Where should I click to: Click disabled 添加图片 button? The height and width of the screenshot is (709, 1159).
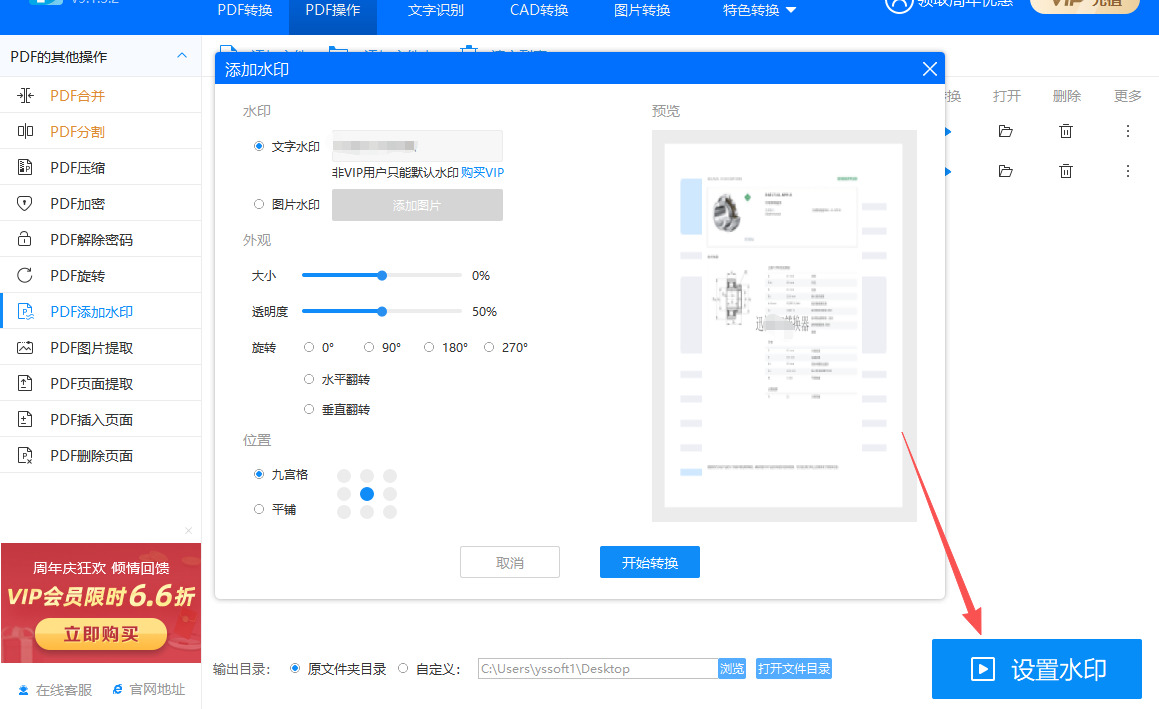[418, 205]
